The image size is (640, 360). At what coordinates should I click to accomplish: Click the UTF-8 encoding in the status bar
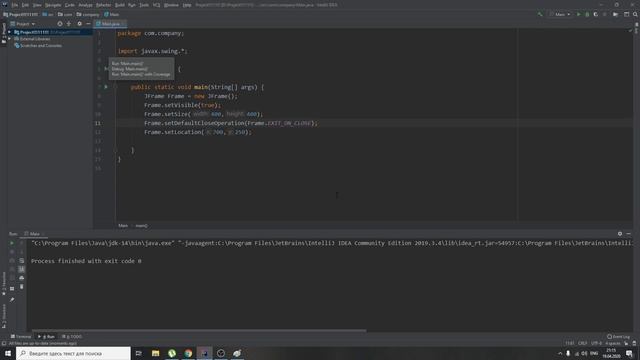tap(596, 343)
